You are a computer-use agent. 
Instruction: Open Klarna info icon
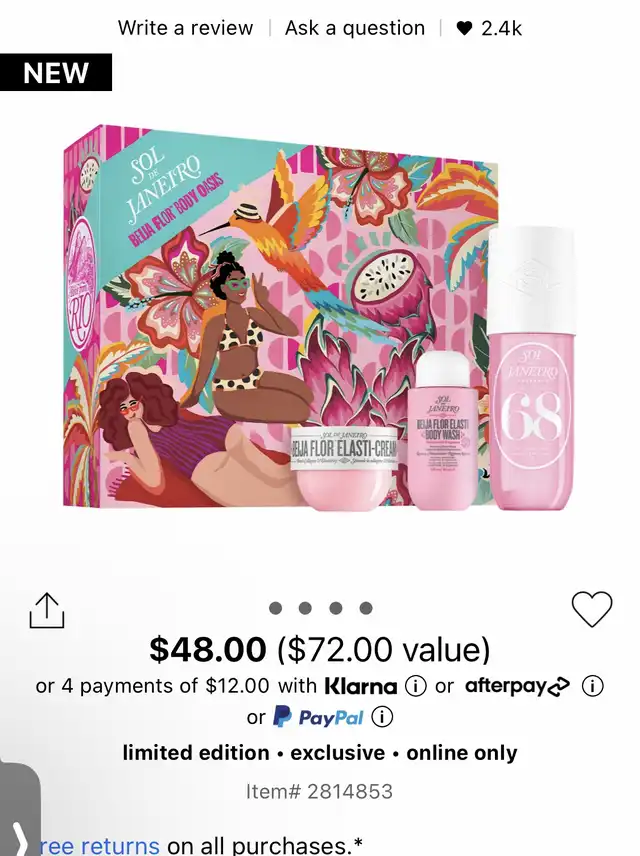tap(416, 686)
